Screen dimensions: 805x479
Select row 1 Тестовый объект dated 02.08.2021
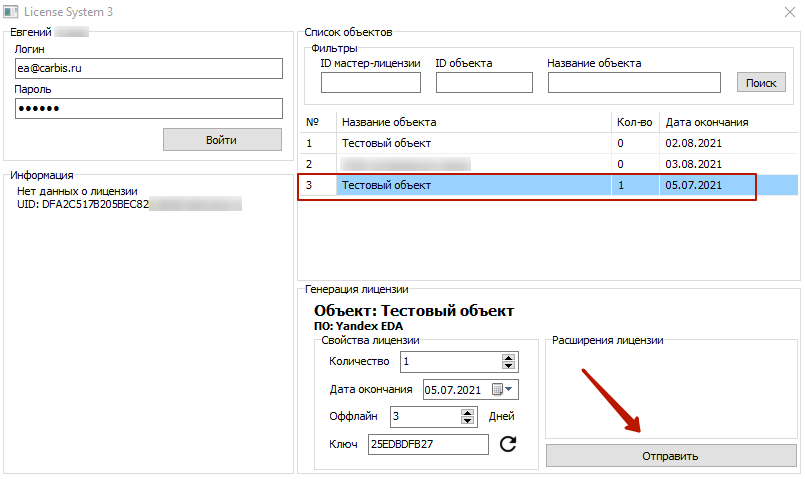549,143
